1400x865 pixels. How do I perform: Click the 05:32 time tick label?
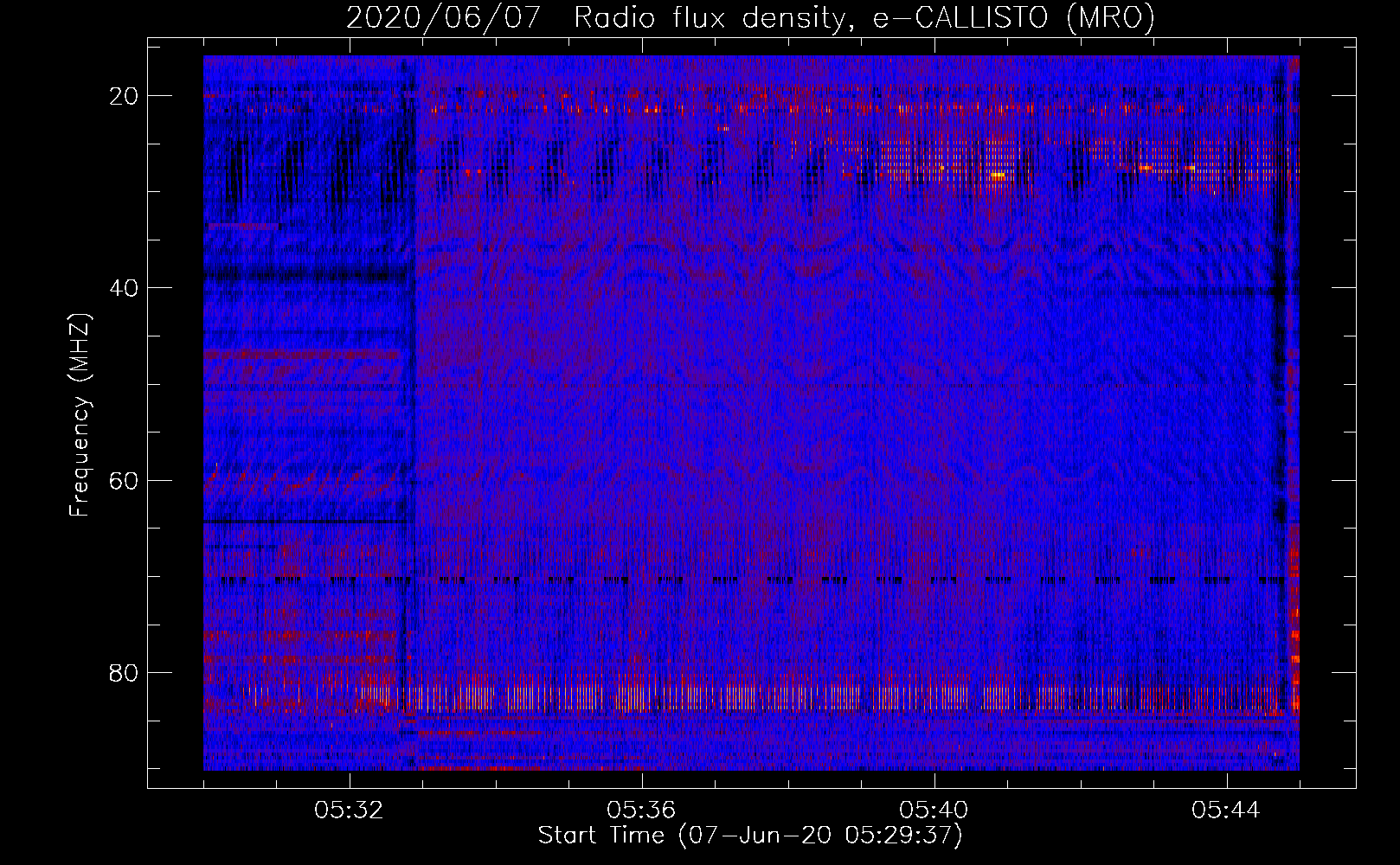[x=350, y=811]
